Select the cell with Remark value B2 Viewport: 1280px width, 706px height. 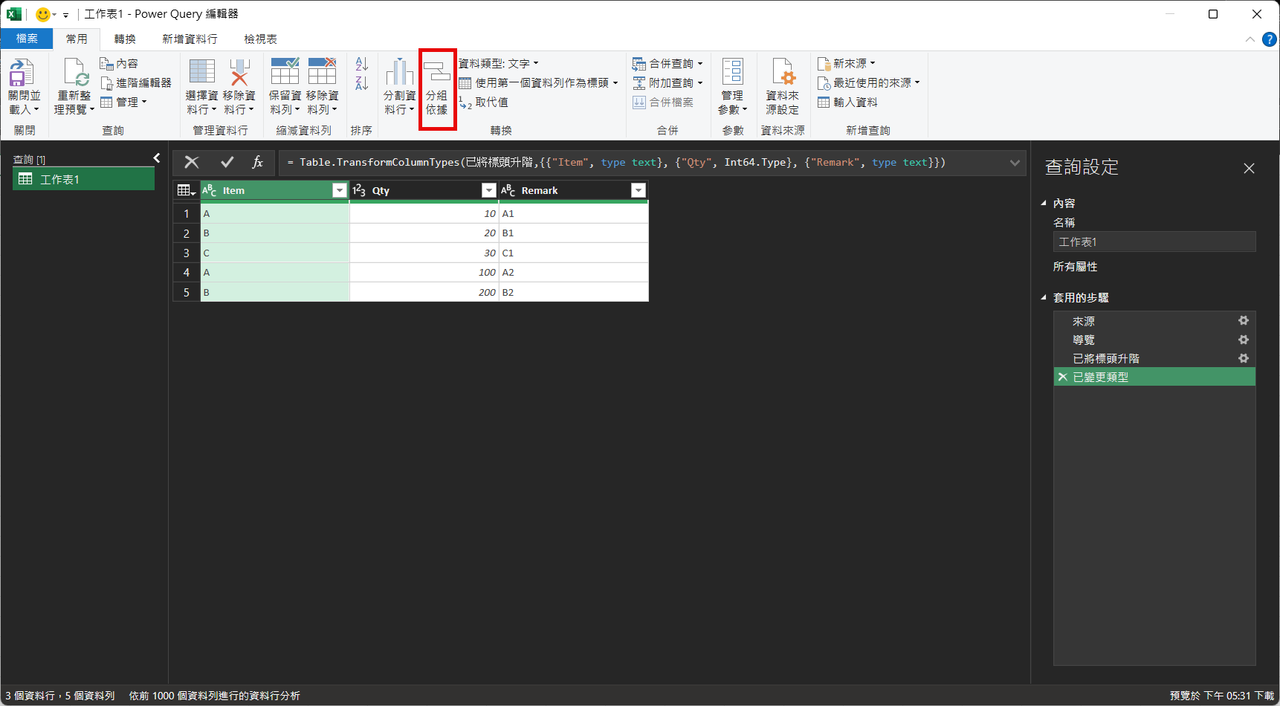click(x=574, y=292)
